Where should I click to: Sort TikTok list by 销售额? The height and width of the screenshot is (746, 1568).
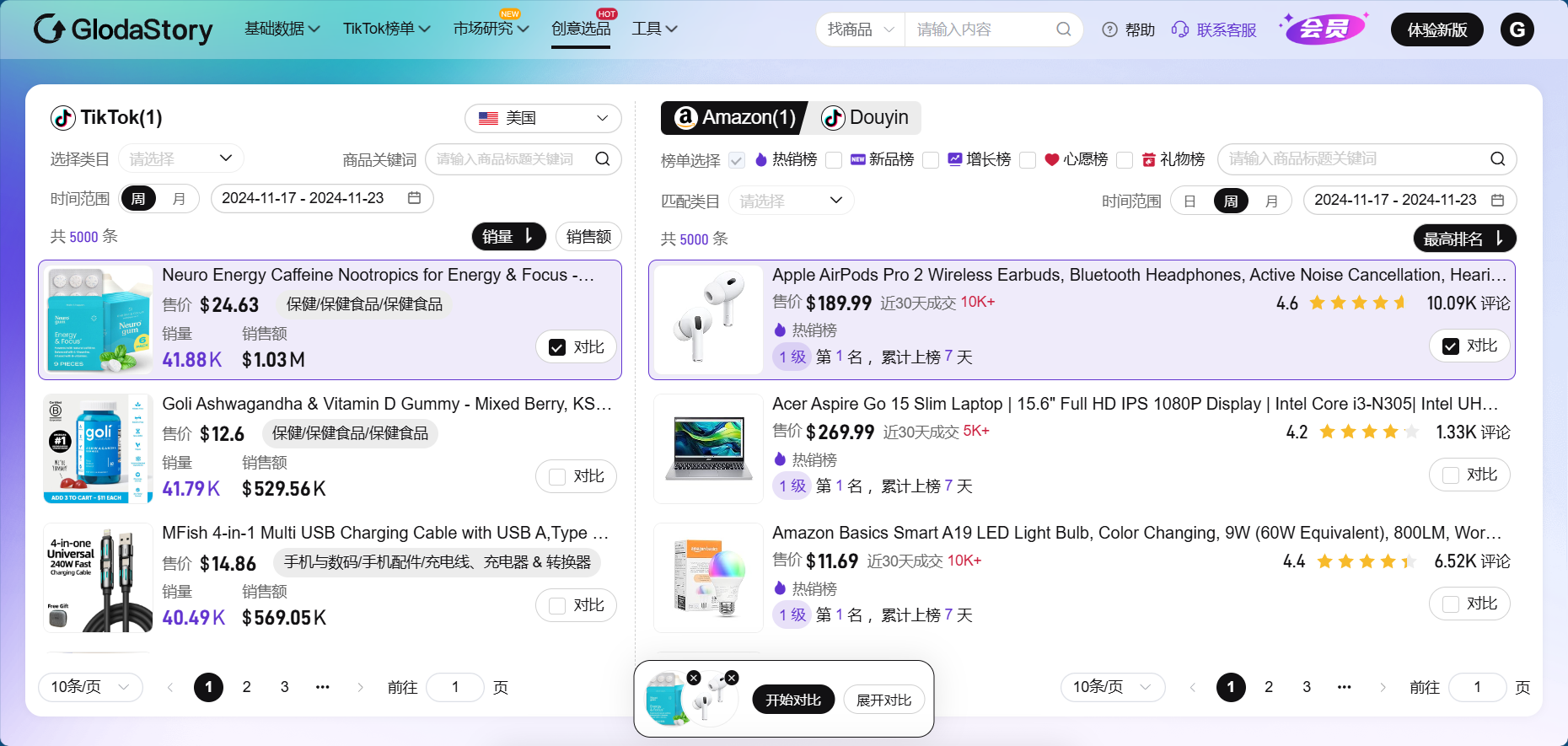pos(588,237)
